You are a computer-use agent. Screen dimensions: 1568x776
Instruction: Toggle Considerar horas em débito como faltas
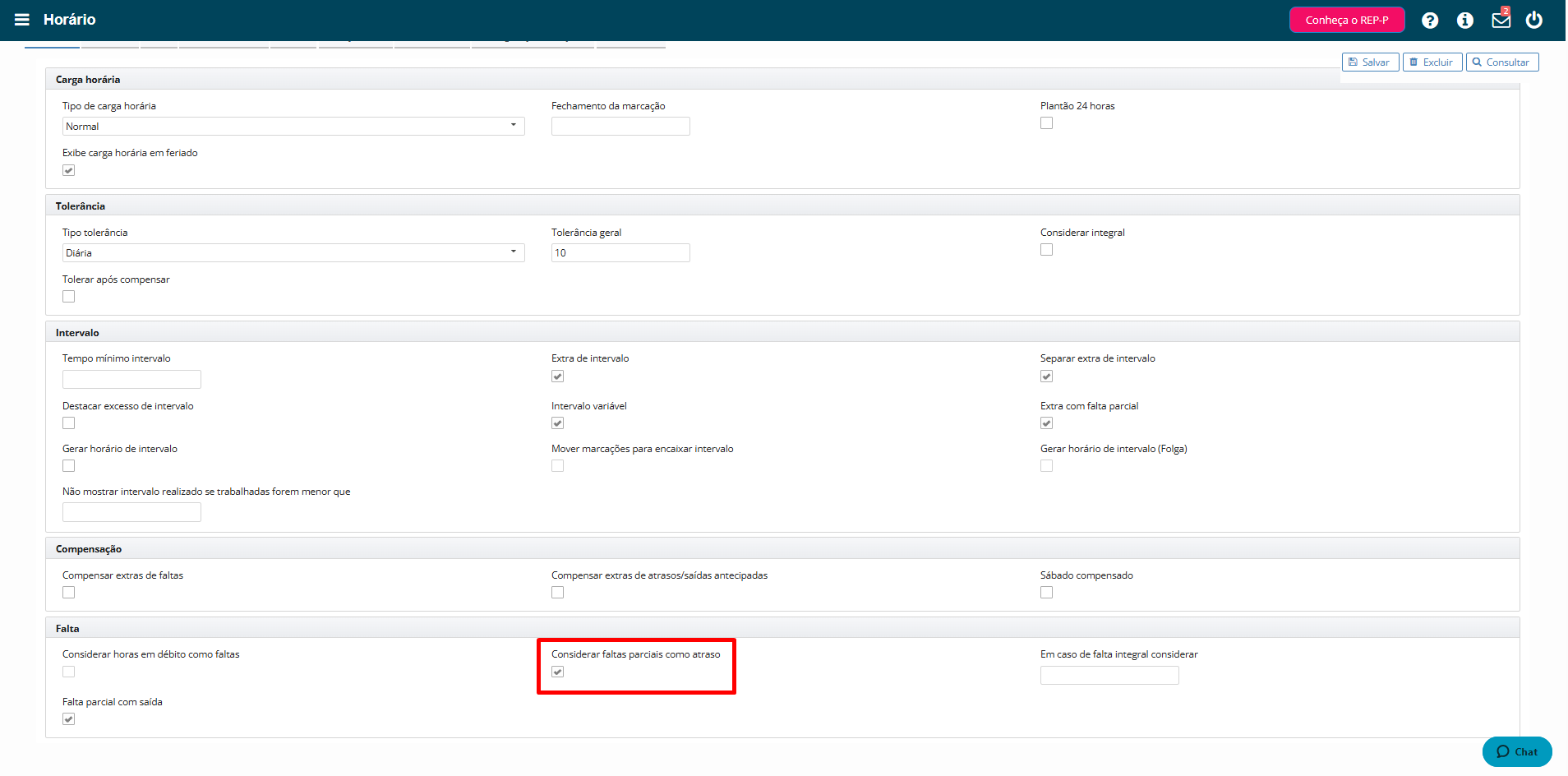(68, 672)
